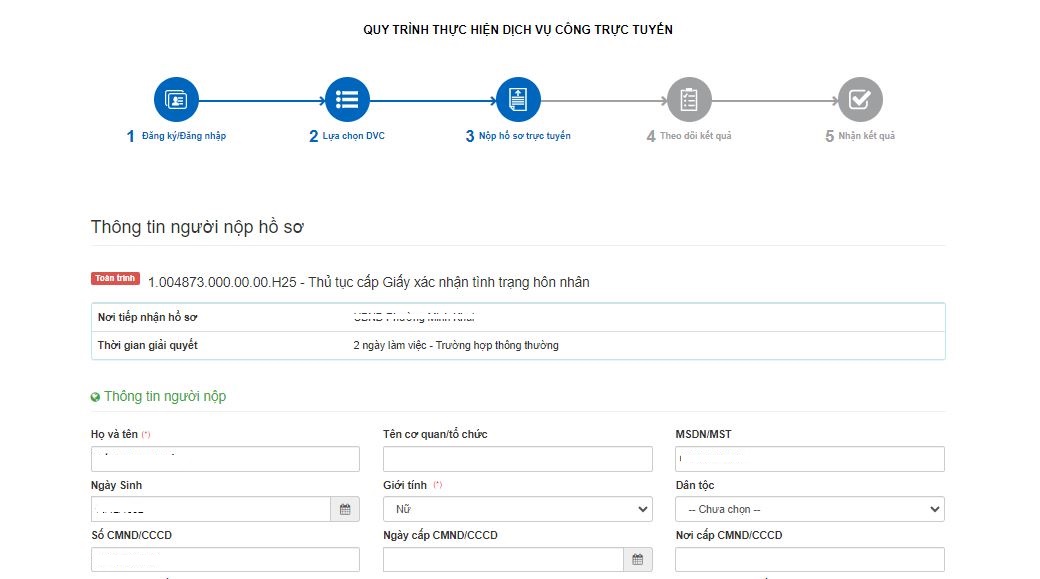Click the Theo dõi kết quả step icon
The width and height of the screenshot is (1040, 579).
point(688,99)
